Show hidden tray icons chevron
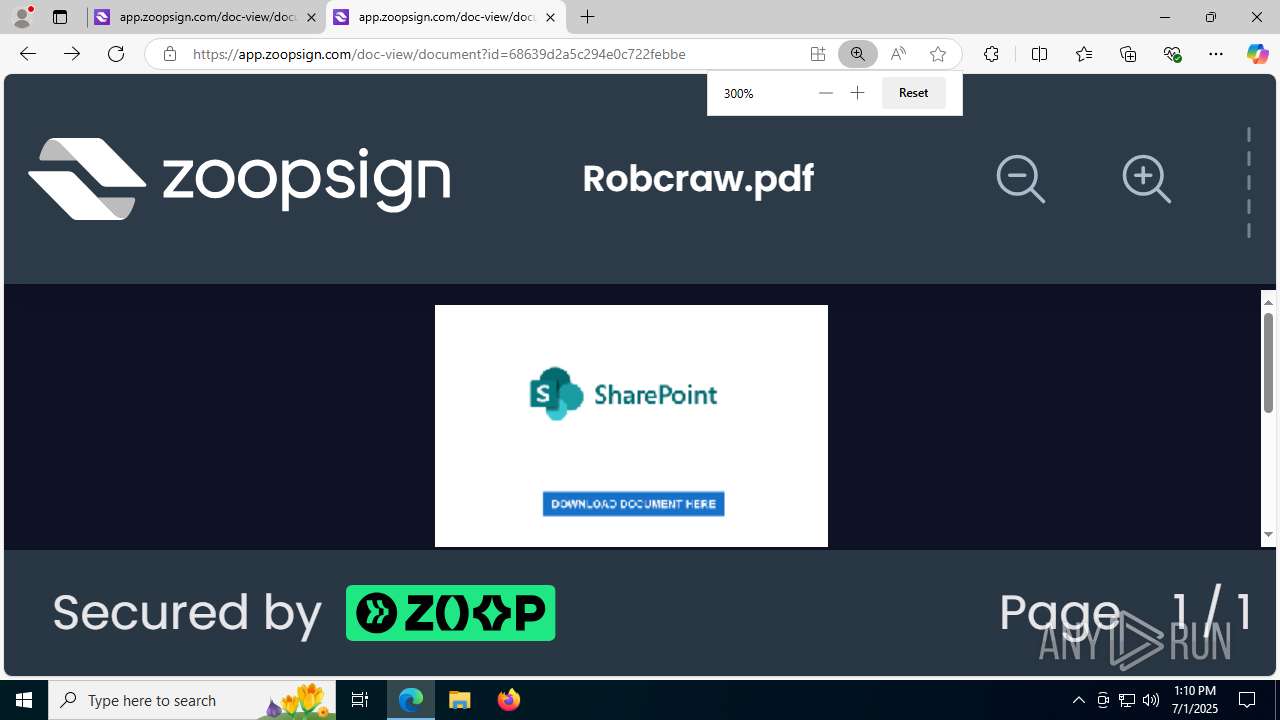 tap(1078, 700)
